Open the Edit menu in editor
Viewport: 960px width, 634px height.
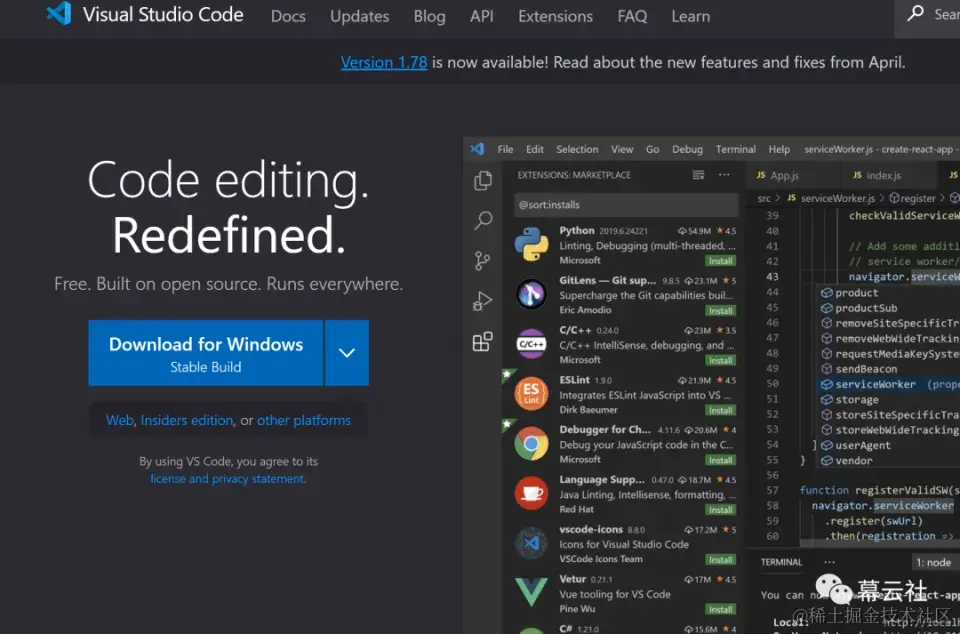534,149
